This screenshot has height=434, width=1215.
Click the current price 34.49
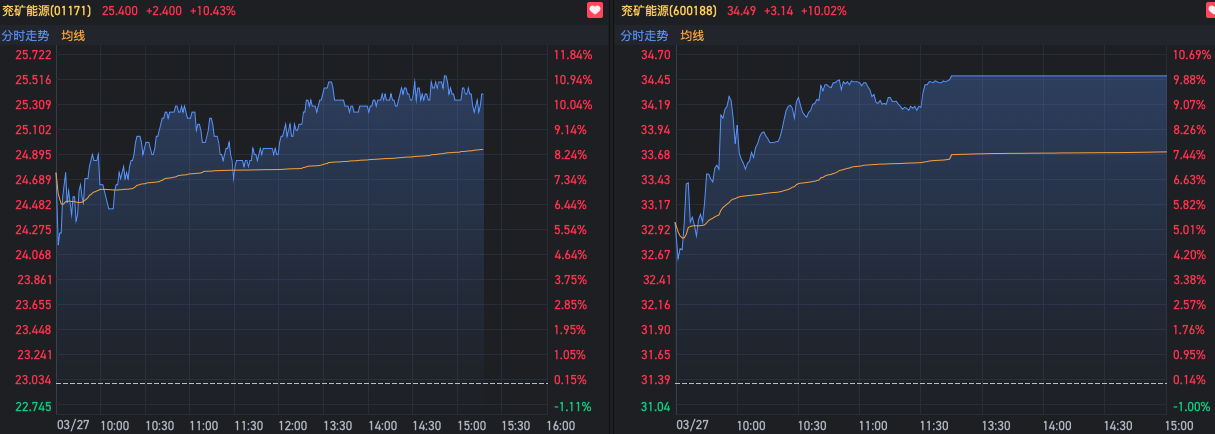click(x=742, y=11)
